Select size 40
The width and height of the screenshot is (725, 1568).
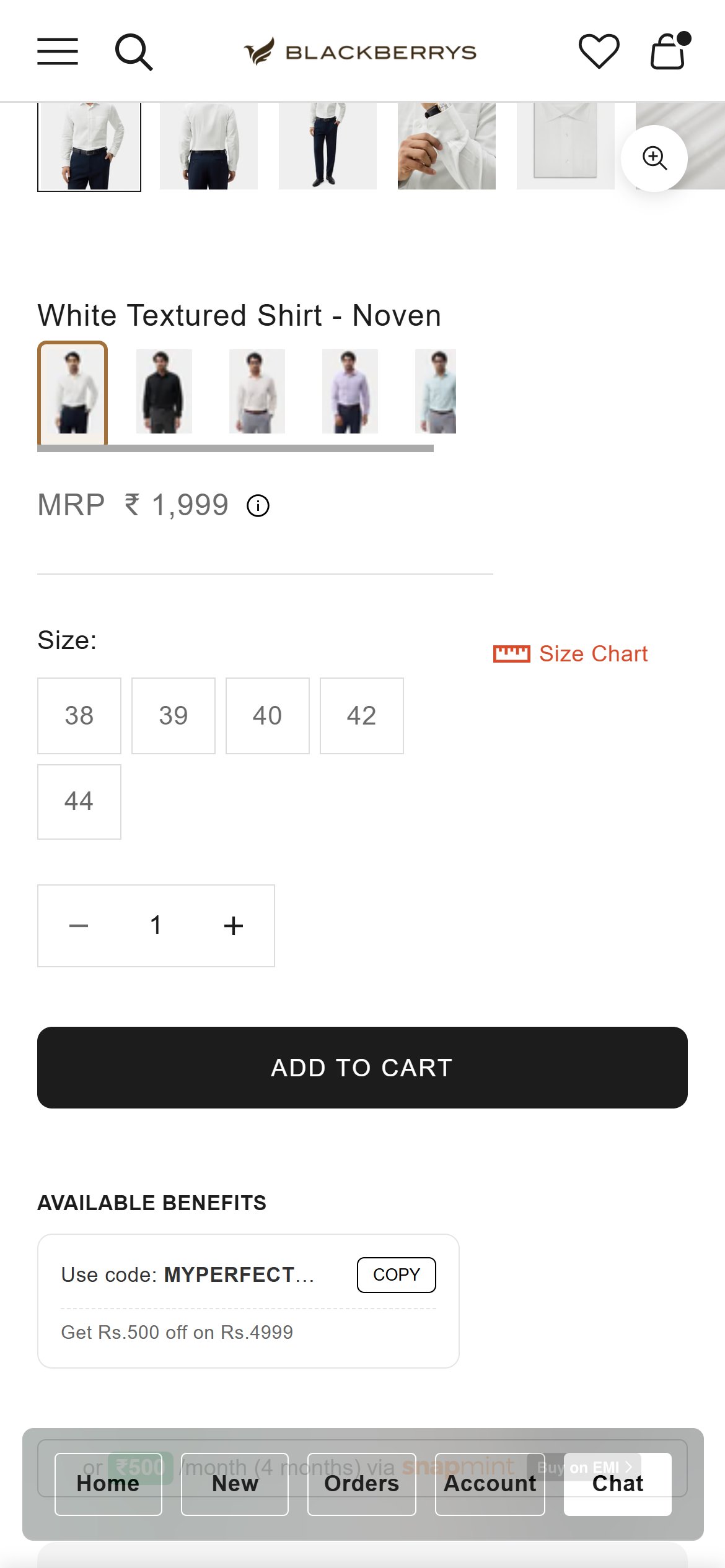(x=268, y=716)
